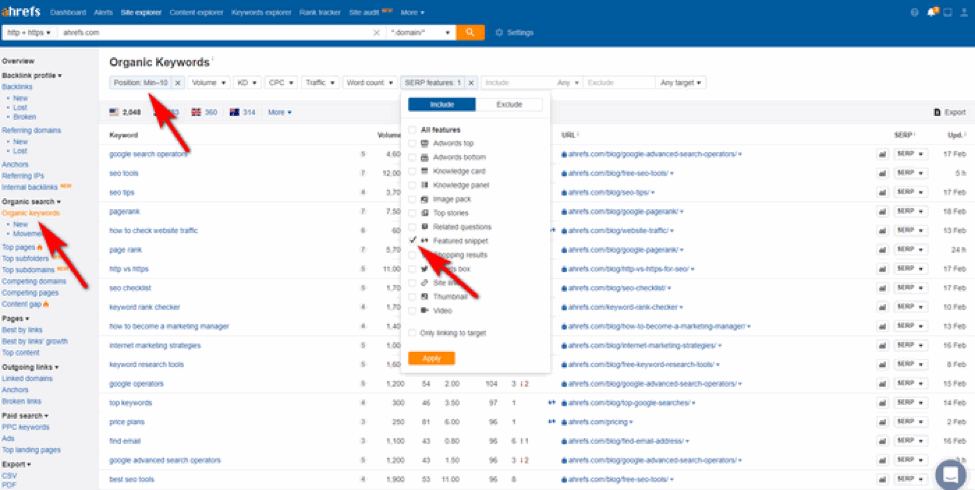Open SERP dropdown for seo tips row
The width and height of the screenshot is (975, 490).
(x=910, y=192)
